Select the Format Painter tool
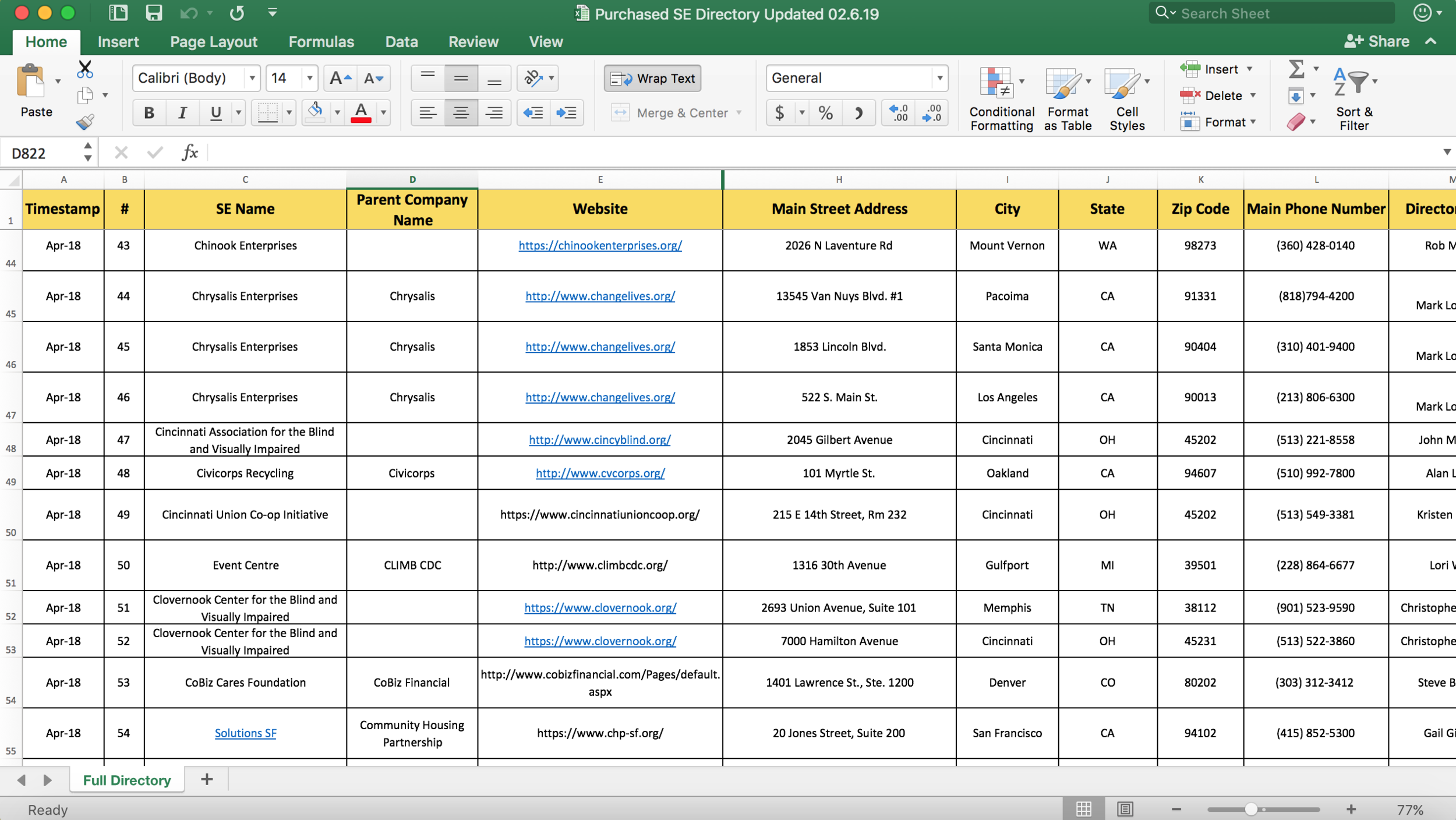 point(85,122)
